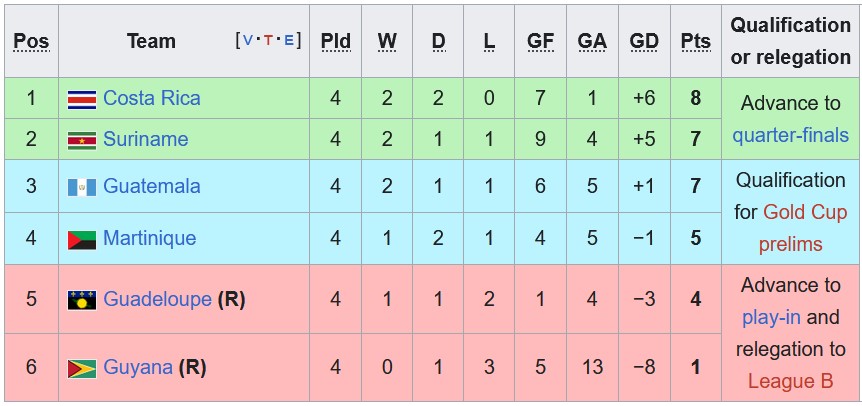
Task: Click the V (view template) link
Action: [247, 41]
